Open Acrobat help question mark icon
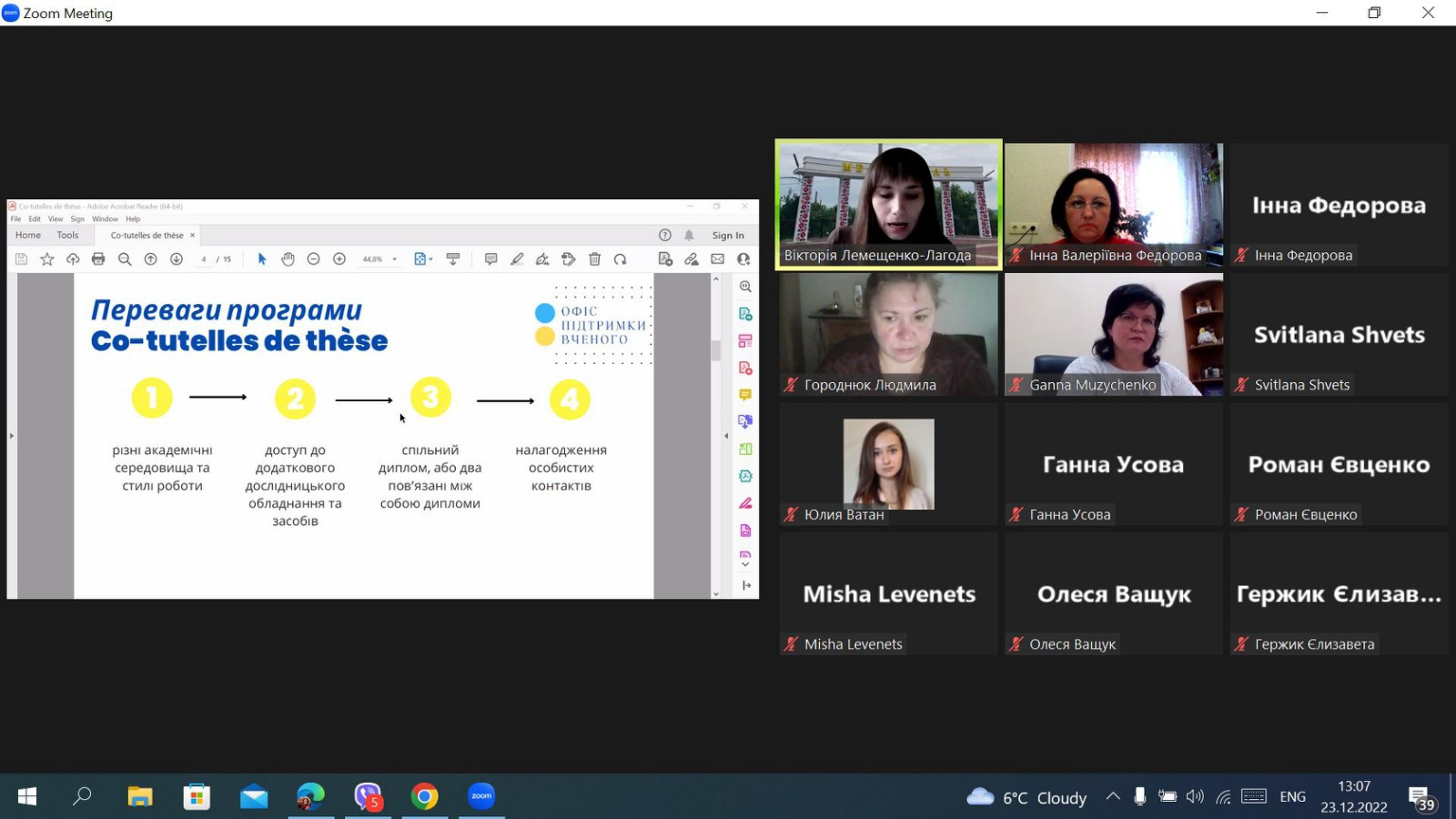 (x=665, y=235)
